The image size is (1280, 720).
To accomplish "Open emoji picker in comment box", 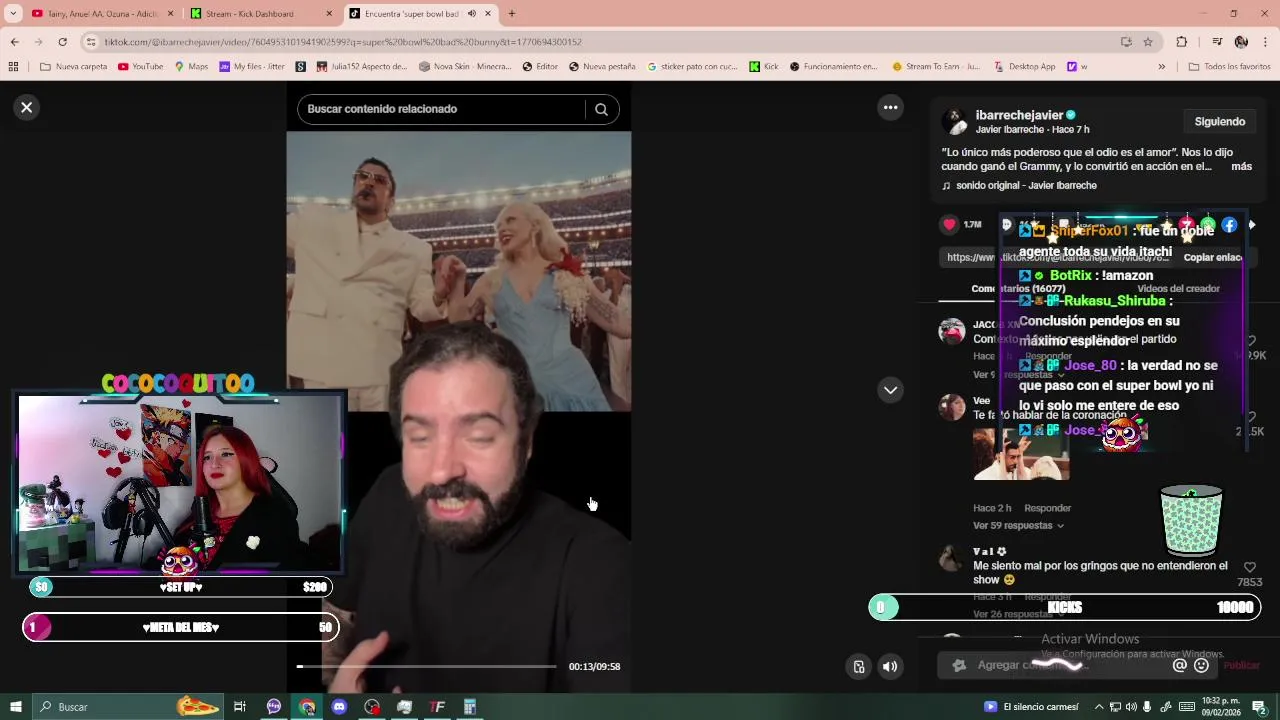I will (1201, 665).
